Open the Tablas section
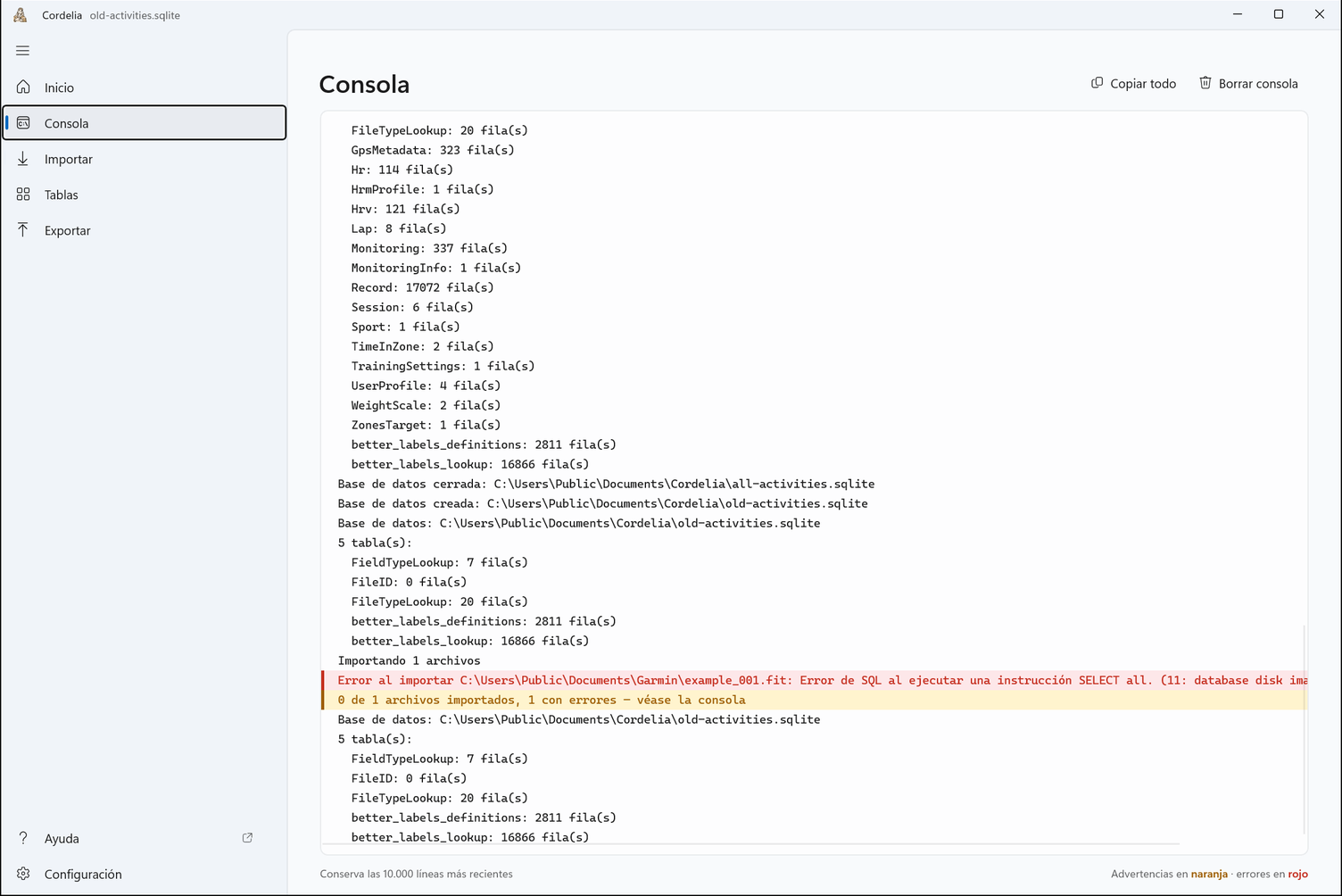 145,195
